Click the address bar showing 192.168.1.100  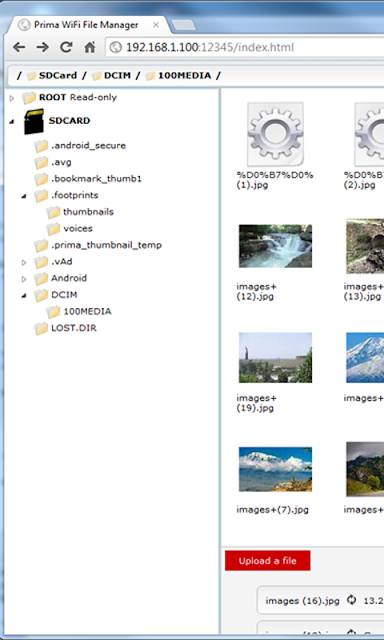[245, 47]
